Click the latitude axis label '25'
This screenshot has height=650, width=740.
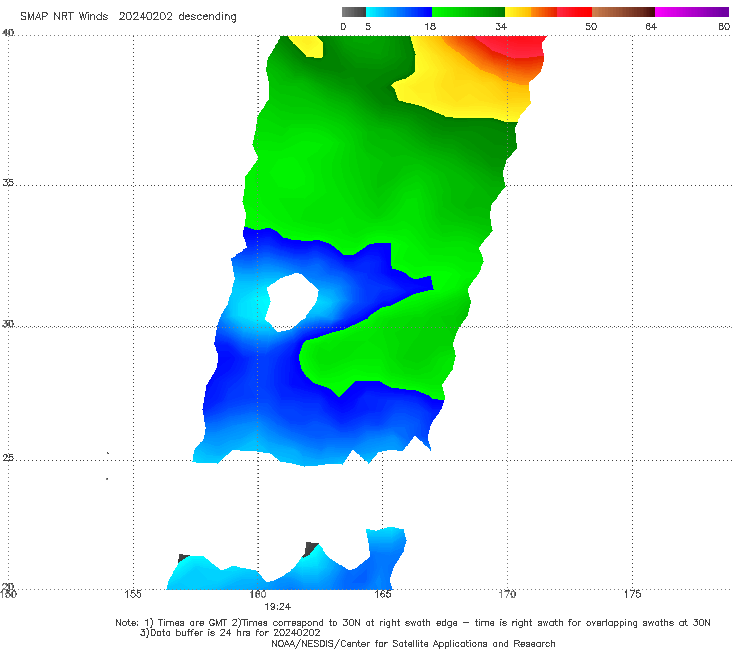[8, 457]
